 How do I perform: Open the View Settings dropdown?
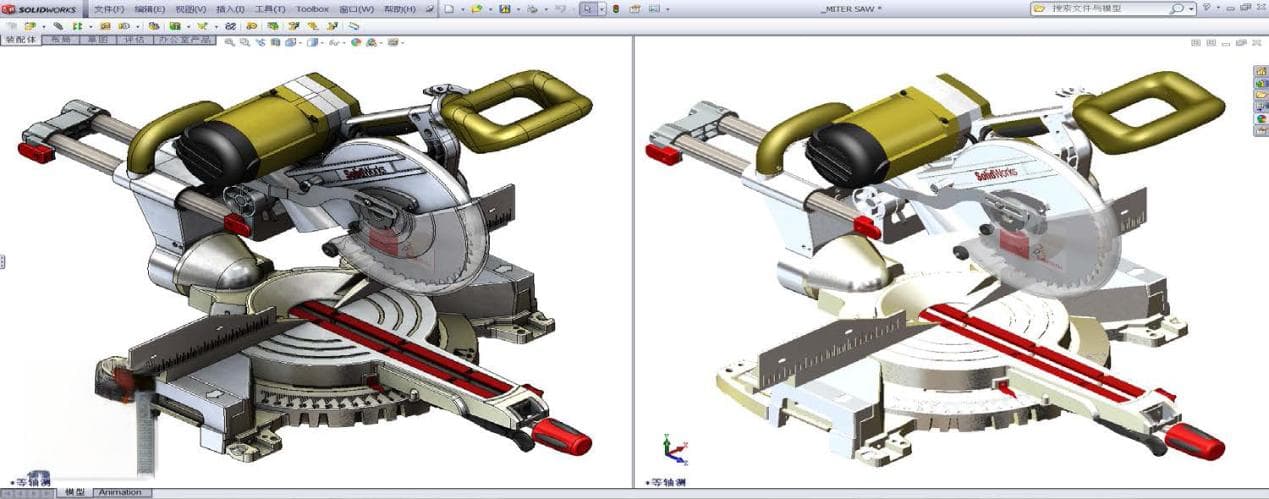coord(394,42)
